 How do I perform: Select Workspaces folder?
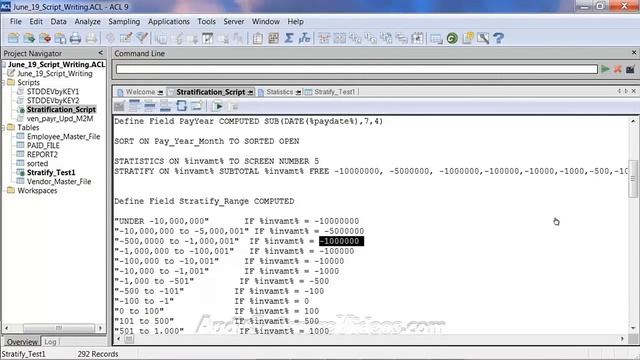click(x=37, y=191)
